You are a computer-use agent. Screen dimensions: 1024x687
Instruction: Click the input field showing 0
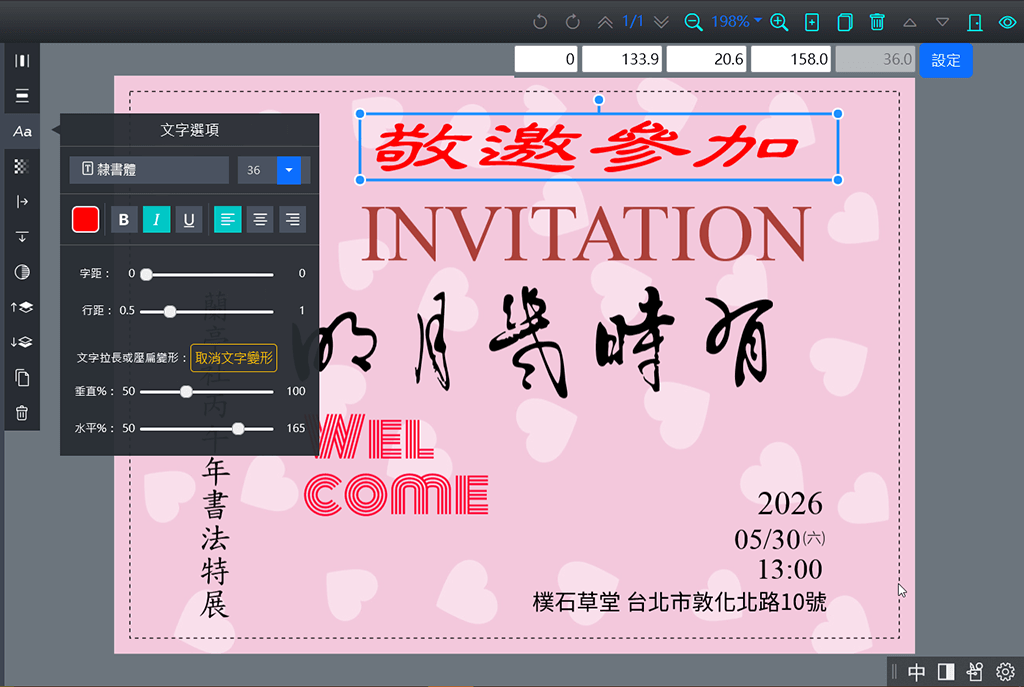[546, 59]
